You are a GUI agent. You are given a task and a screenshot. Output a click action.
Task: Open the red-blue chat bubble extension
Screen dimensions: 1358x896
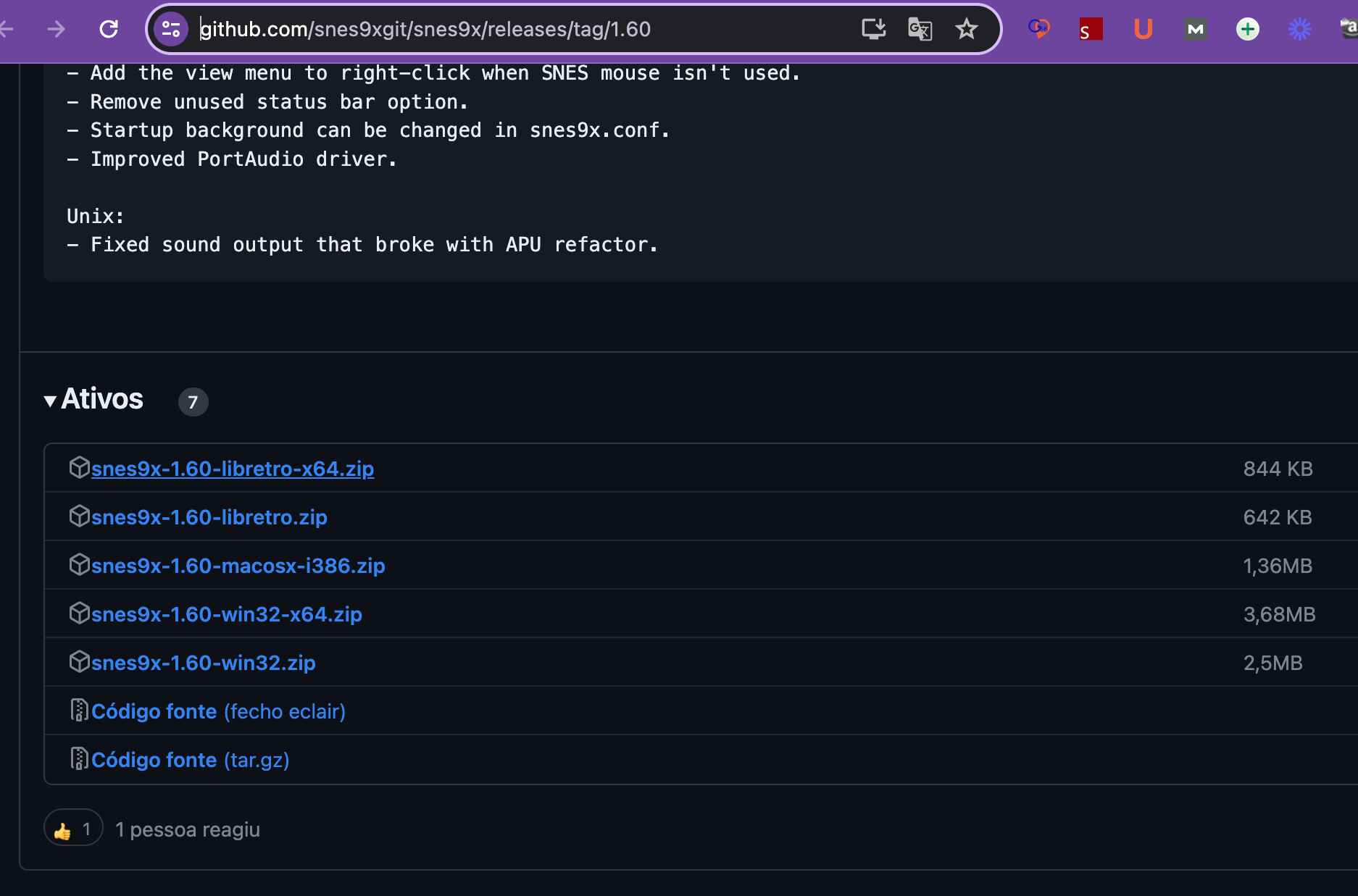point(1038,29)
